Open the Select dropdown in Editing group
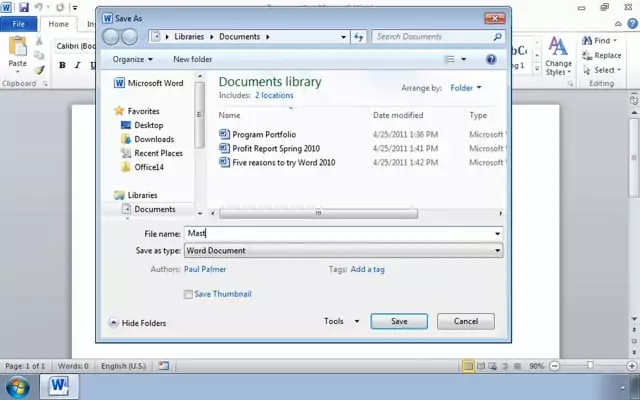Image resolution: width=640 pixels, height=400 pixels. click(602, 70)
